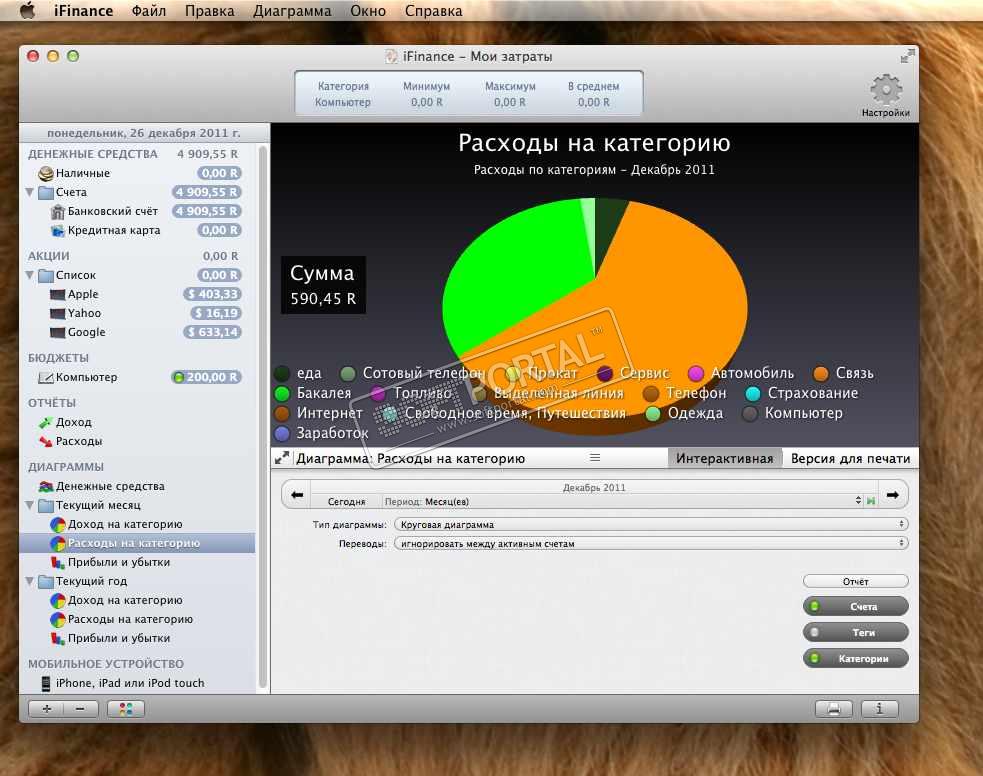Click the Yahoo stock icon
This screenshot has height=776, width=983.
tap(58, 313)
